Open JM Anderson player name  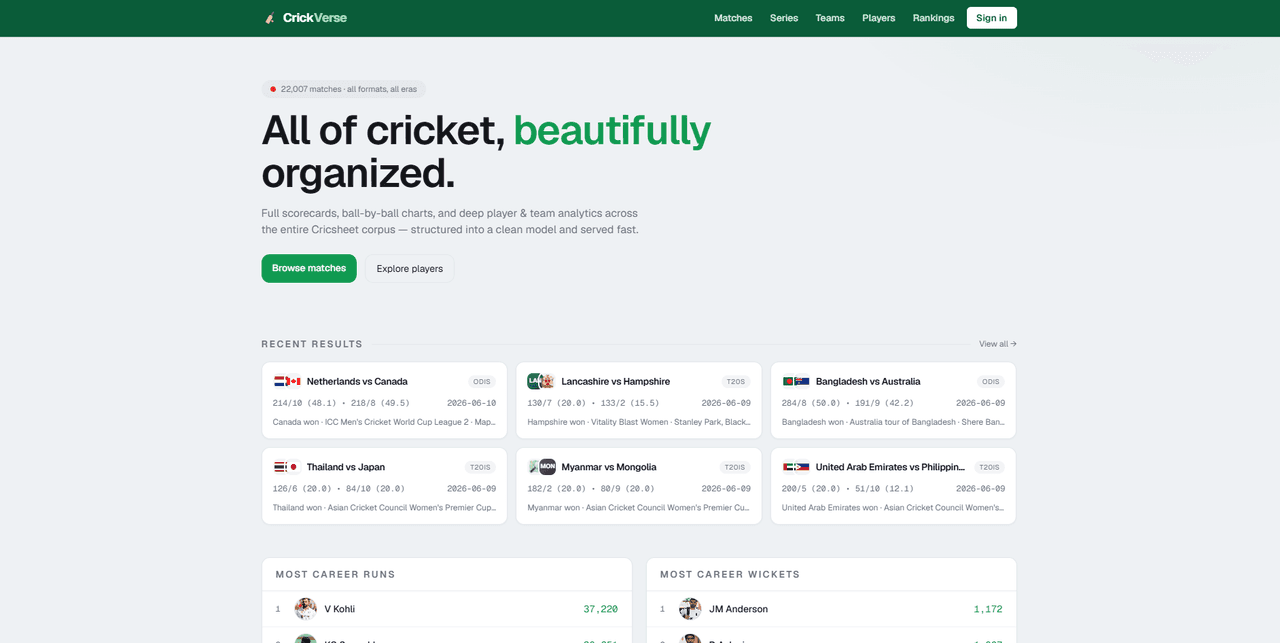(738, 609)
